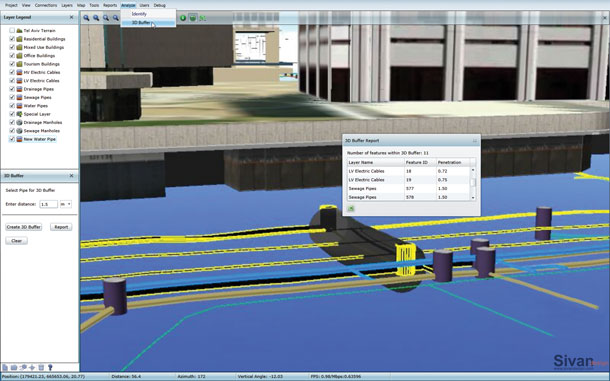Viewport: 610px width, 381px height.
Task: Uncheck the Mixed Use Buildings layer
Action: pos(12,47)
